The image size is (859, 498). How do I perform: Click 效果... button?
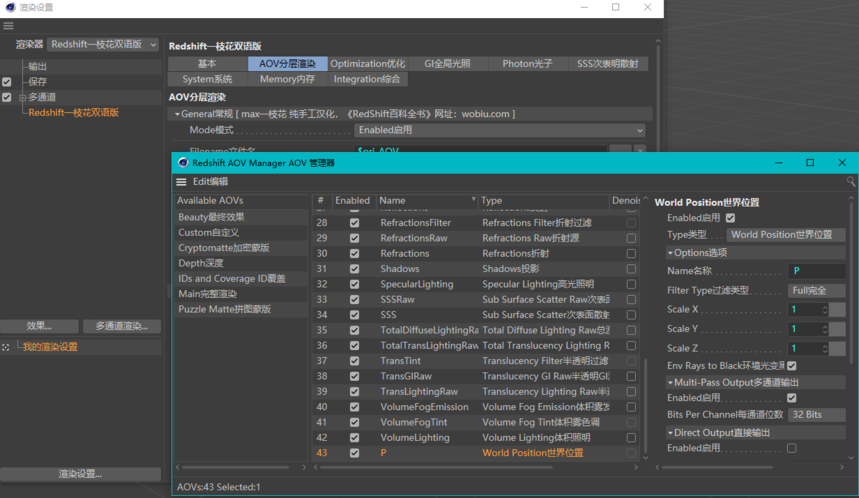coord(39,327)
